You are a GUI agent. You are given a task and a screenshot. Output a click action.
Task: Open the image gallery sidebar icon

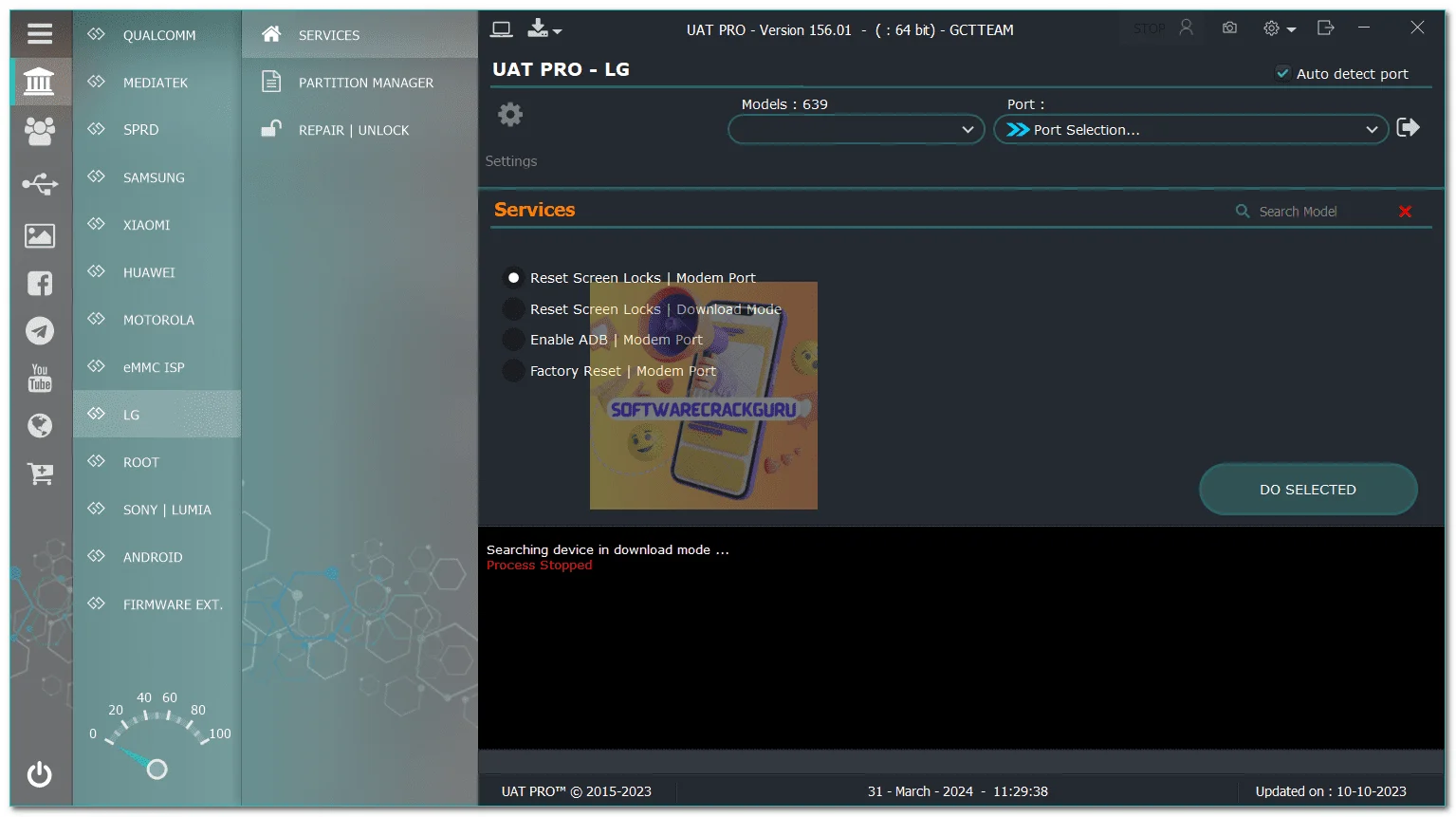(x=40, y=235)
